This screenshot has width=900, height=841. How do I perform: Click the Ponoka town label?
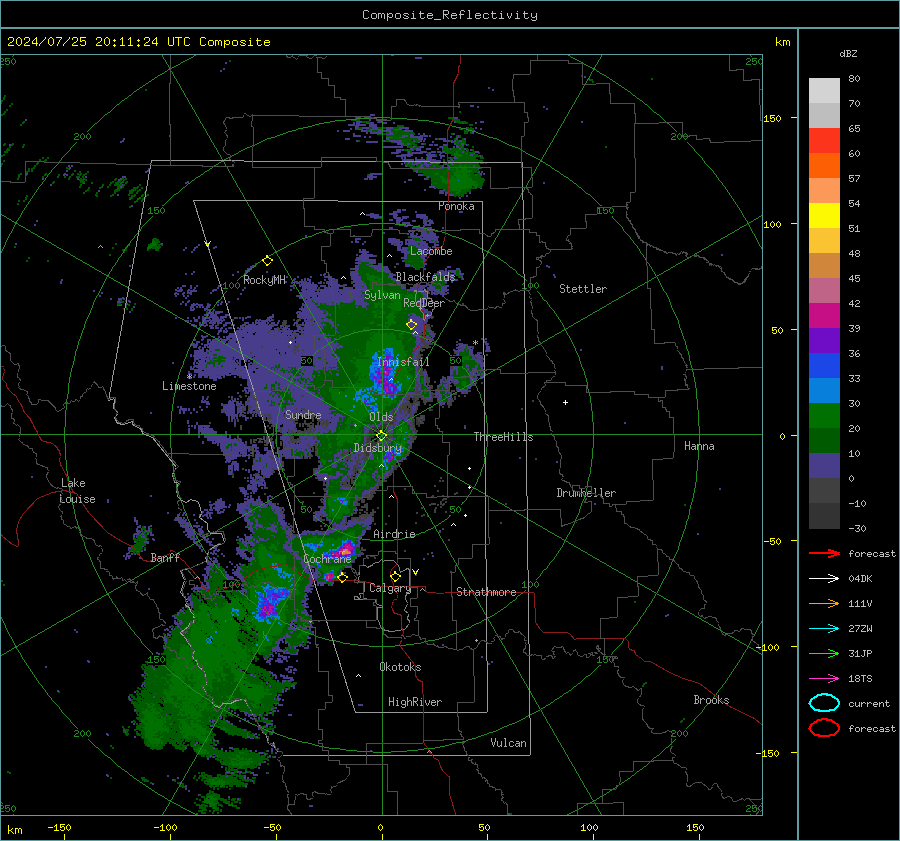pos(456,206)
